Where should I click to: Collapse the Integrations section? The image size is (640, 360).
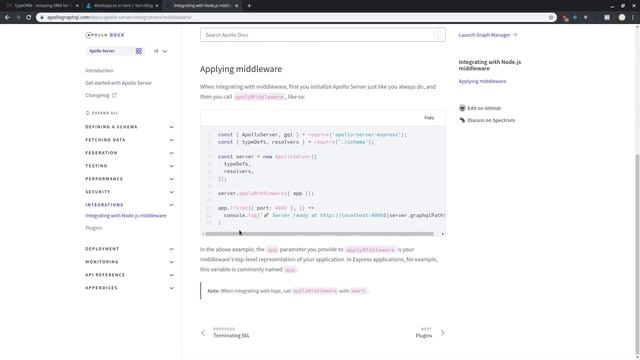(129, 205)
